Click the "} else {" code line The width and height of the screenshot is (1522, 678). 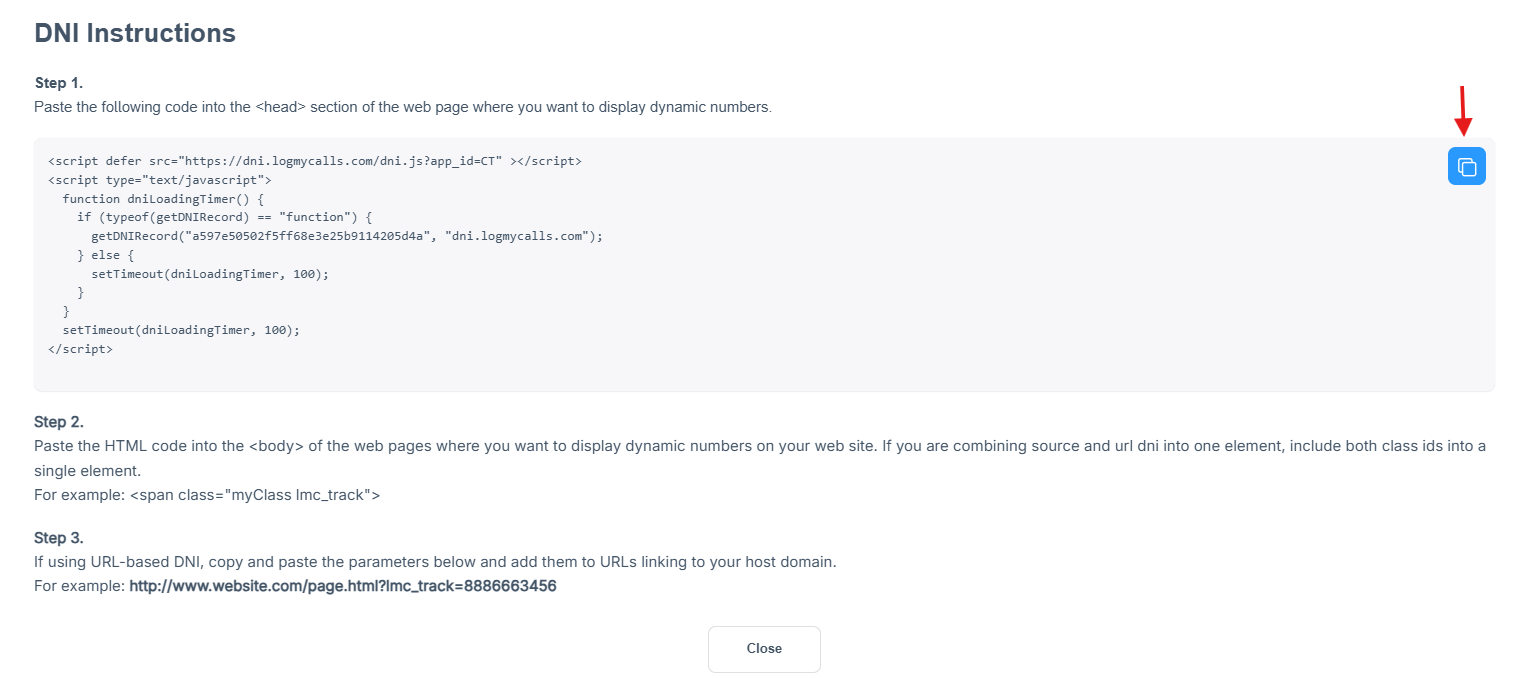pos(105,255)
